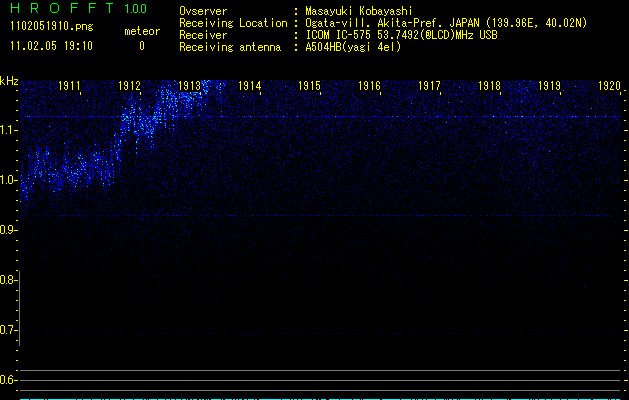Screen dimensions: 629x400
Task: Click the 0.8 frequency axis label
Action: (x=7, y=280)
